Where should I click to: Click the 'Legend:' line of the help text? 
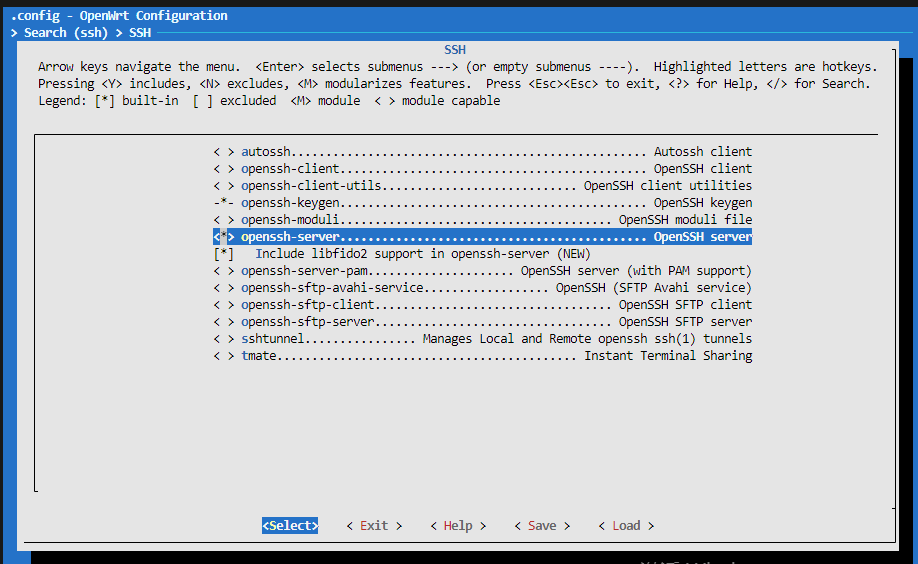(269, 101)
